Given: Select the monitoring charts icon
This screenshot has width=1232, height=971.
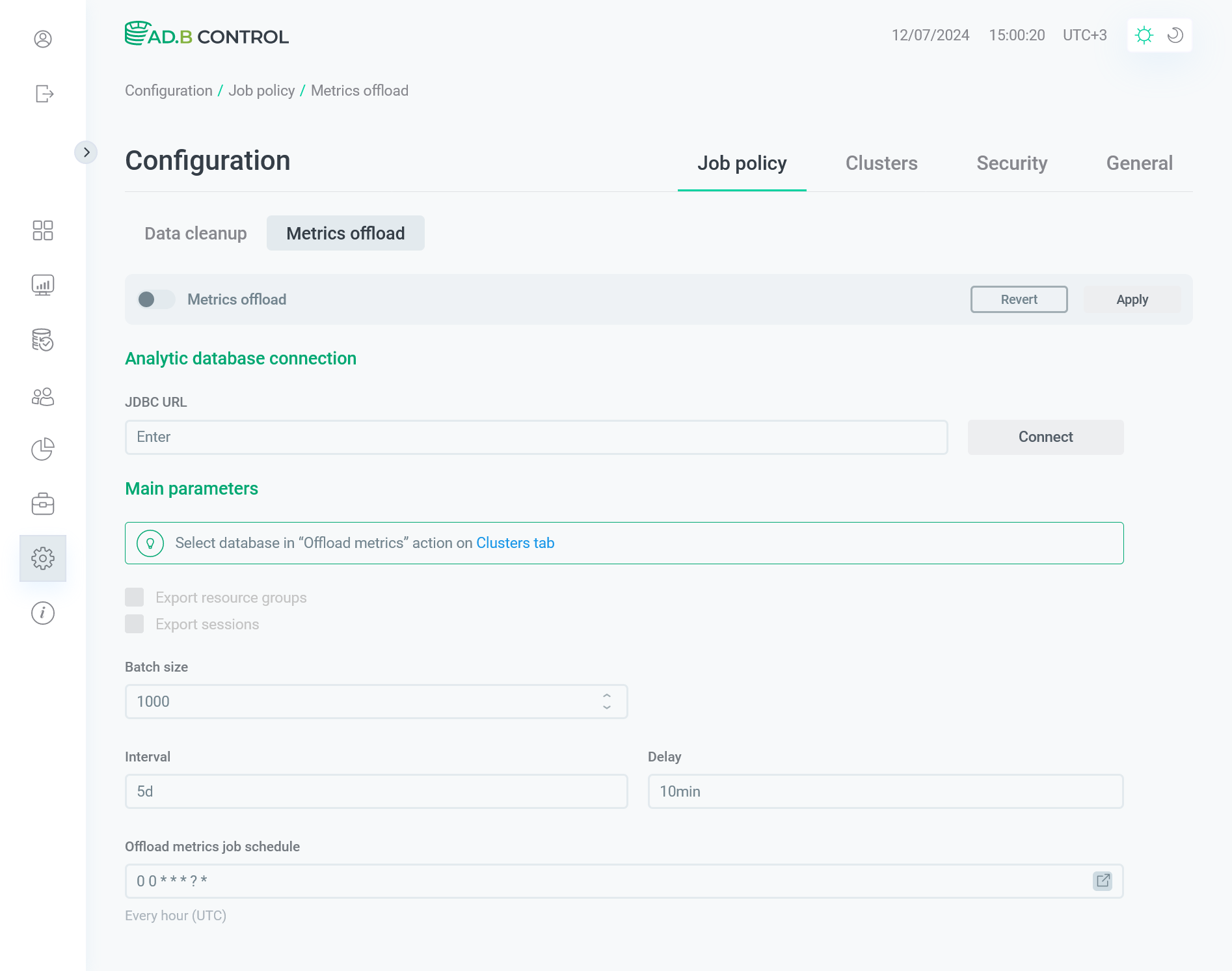Looking at the screenshot, I should coord(43,284).
